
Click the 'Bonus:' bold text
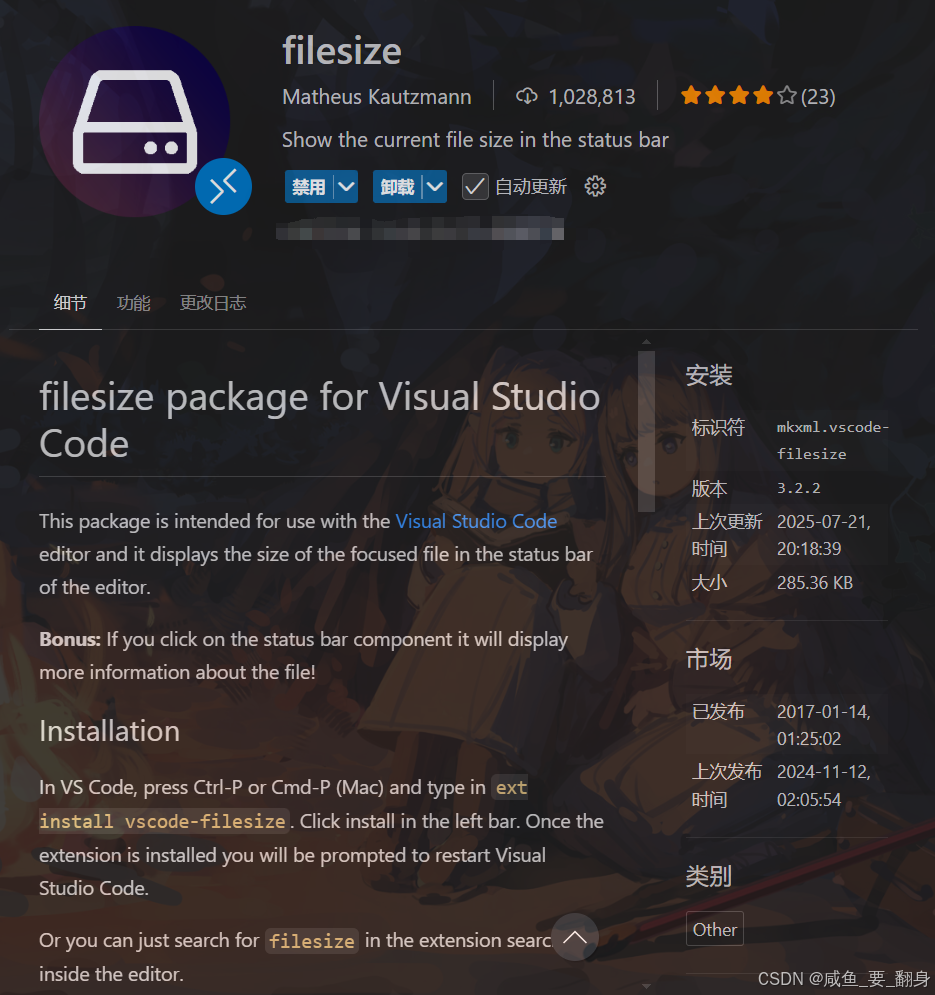(70, 639)
